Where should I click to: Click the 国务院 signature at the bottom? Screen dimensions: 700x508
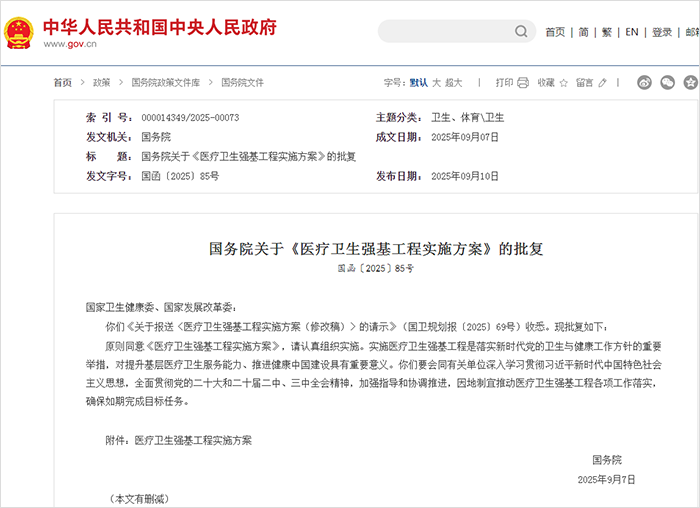point(607,460)
